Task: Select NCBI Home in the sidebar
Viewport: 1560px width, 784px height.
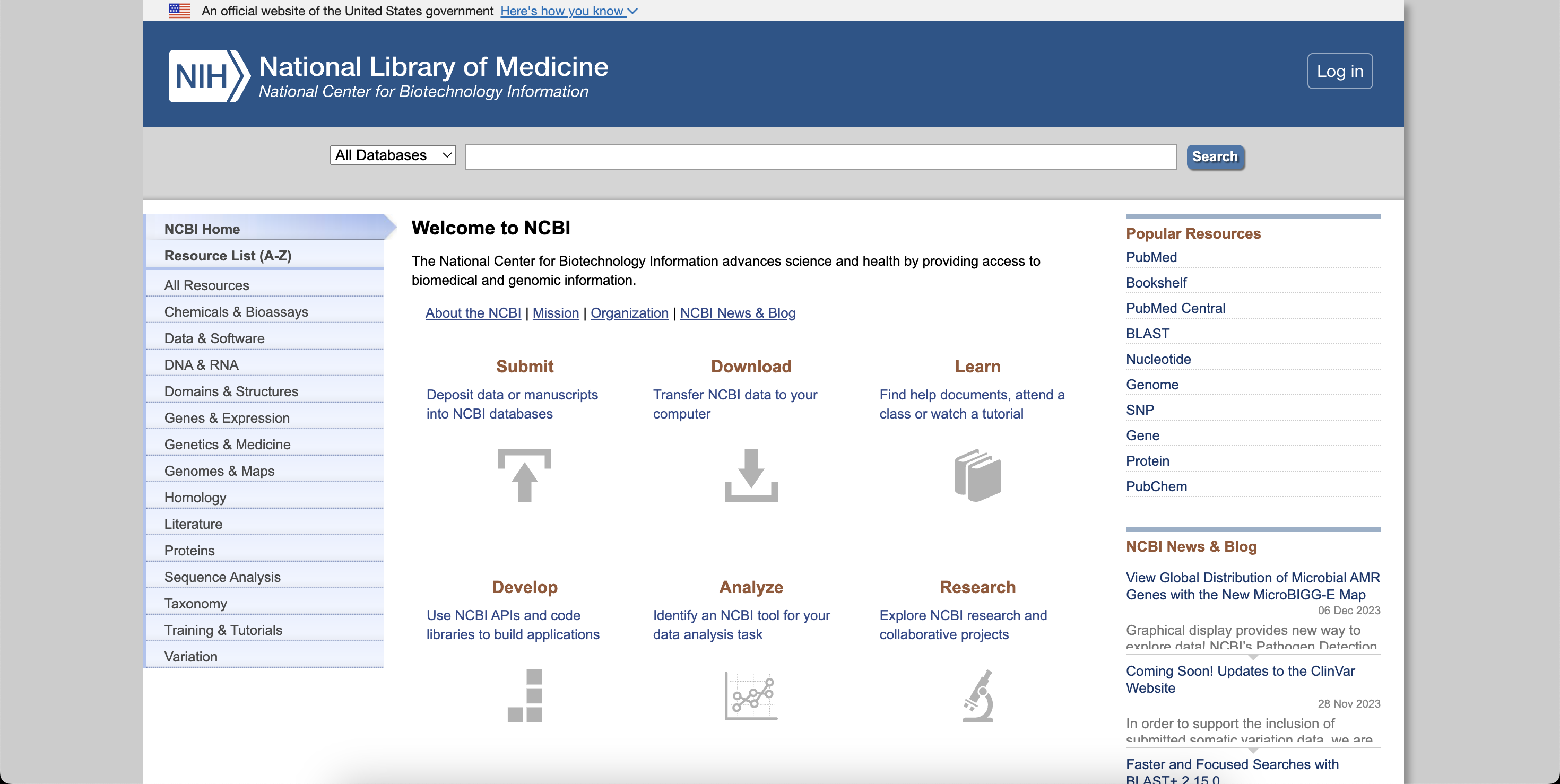Action: 202,229
